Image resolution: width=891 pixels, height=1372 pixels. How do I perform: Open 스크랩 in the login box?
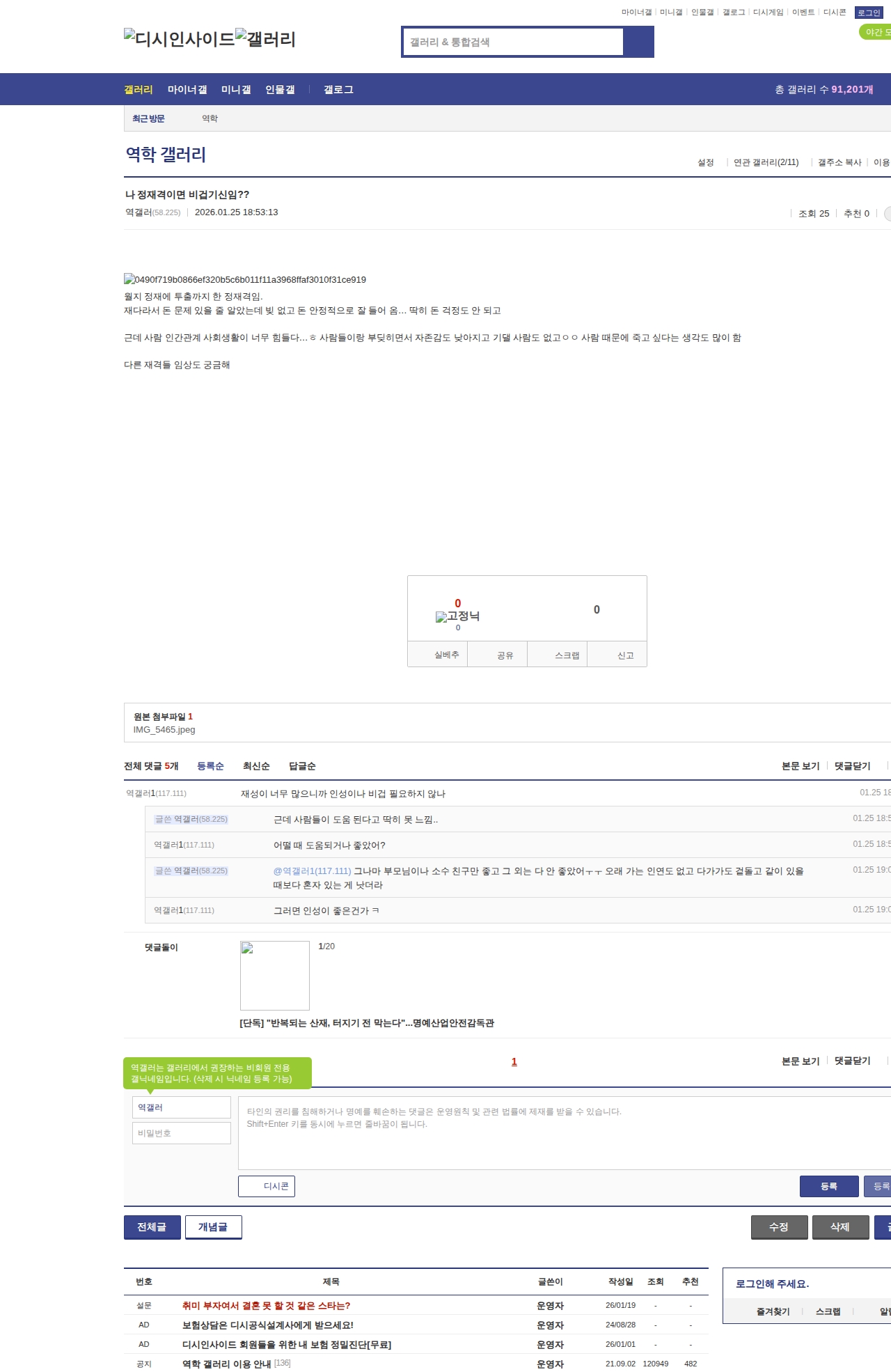tap(828, 1312)
